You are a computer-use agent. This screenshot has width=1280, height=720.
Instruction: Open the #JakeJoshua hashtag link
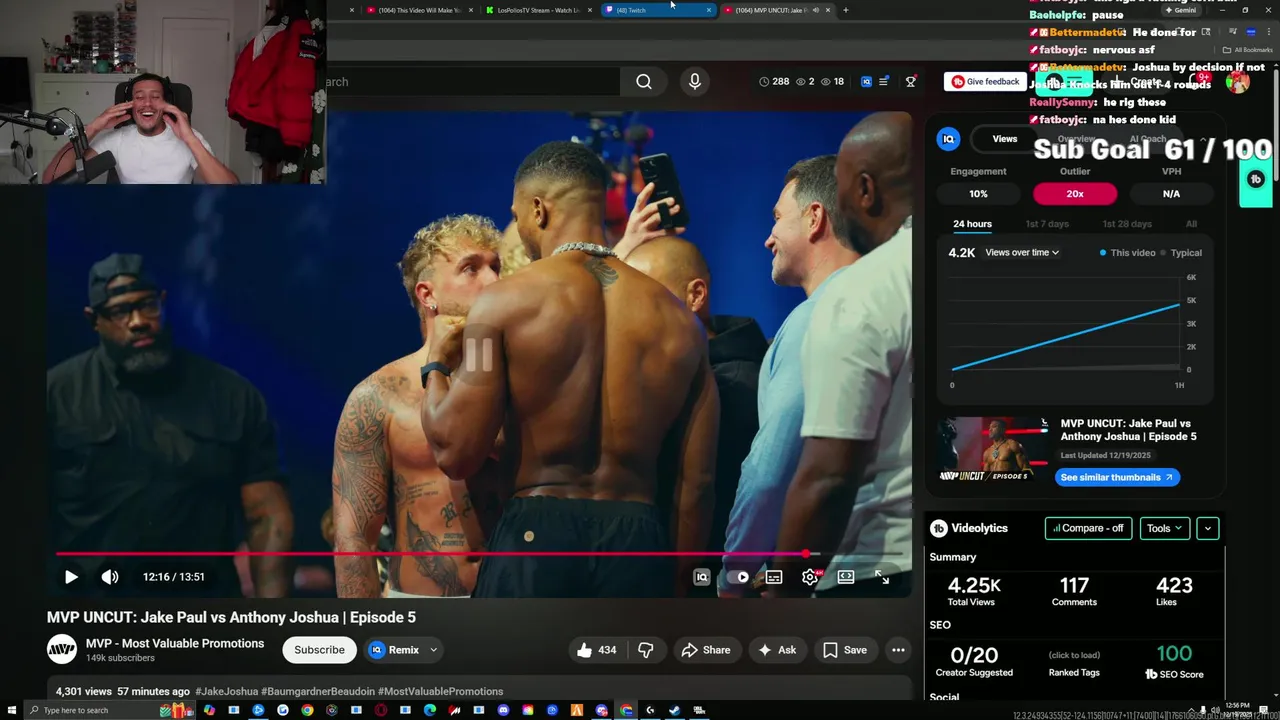point(226,691)
